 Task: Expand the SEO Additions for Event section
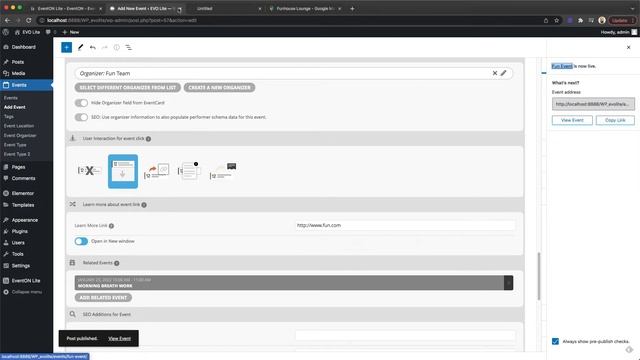tap(295, 314)
